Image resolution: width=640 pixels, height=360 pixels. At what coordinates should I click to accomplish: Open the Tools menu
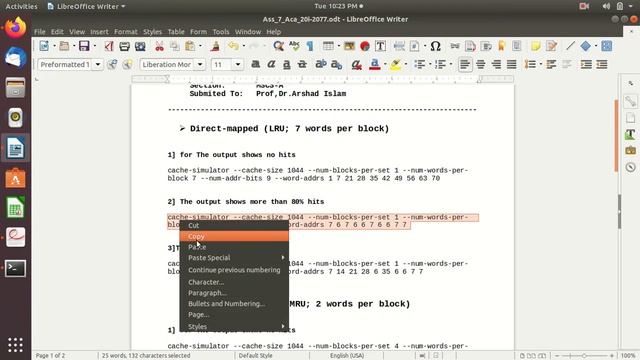tap(220, 32)
